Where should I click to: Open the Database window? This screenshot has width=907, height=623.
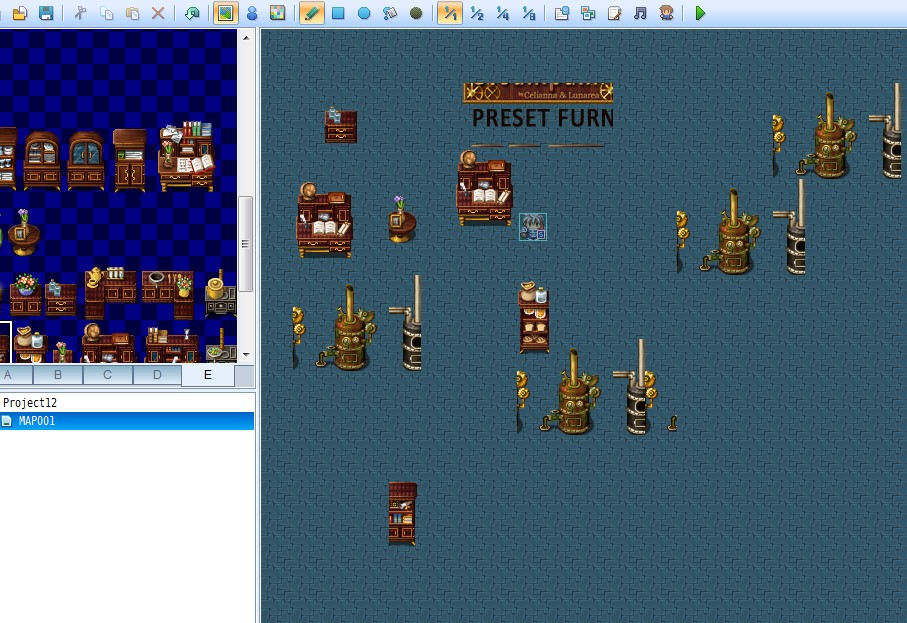(x=562, y=13)
